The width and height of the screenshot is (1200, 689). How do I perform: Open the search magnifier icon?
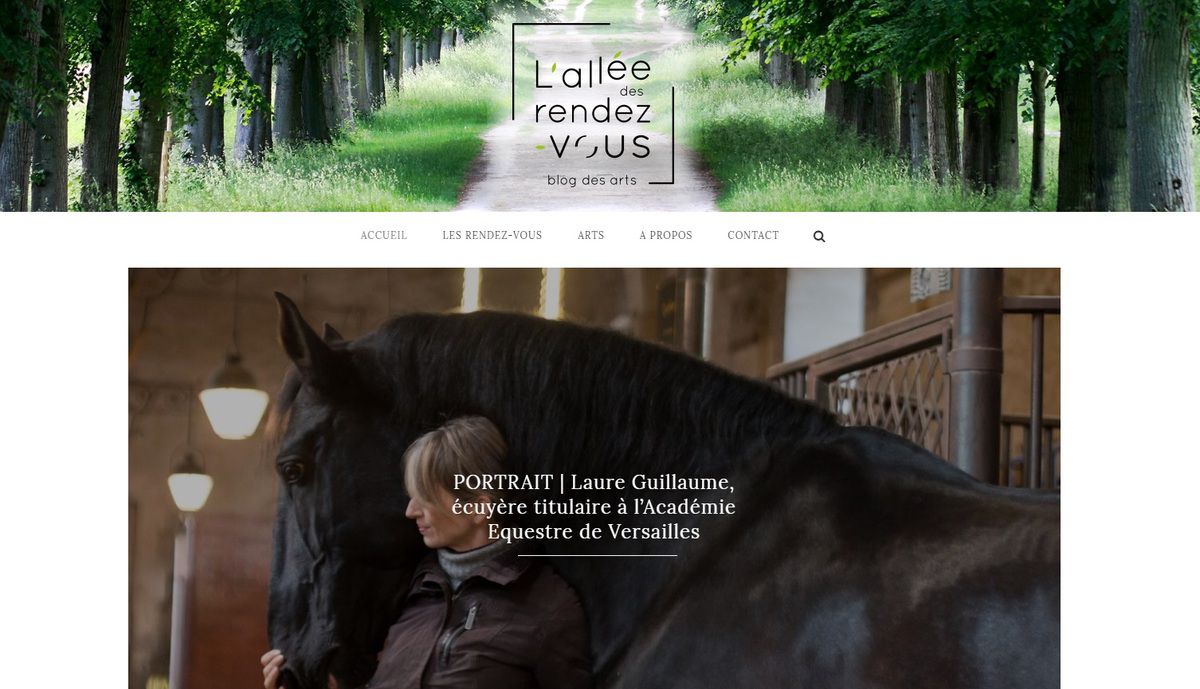pos(819,237)
